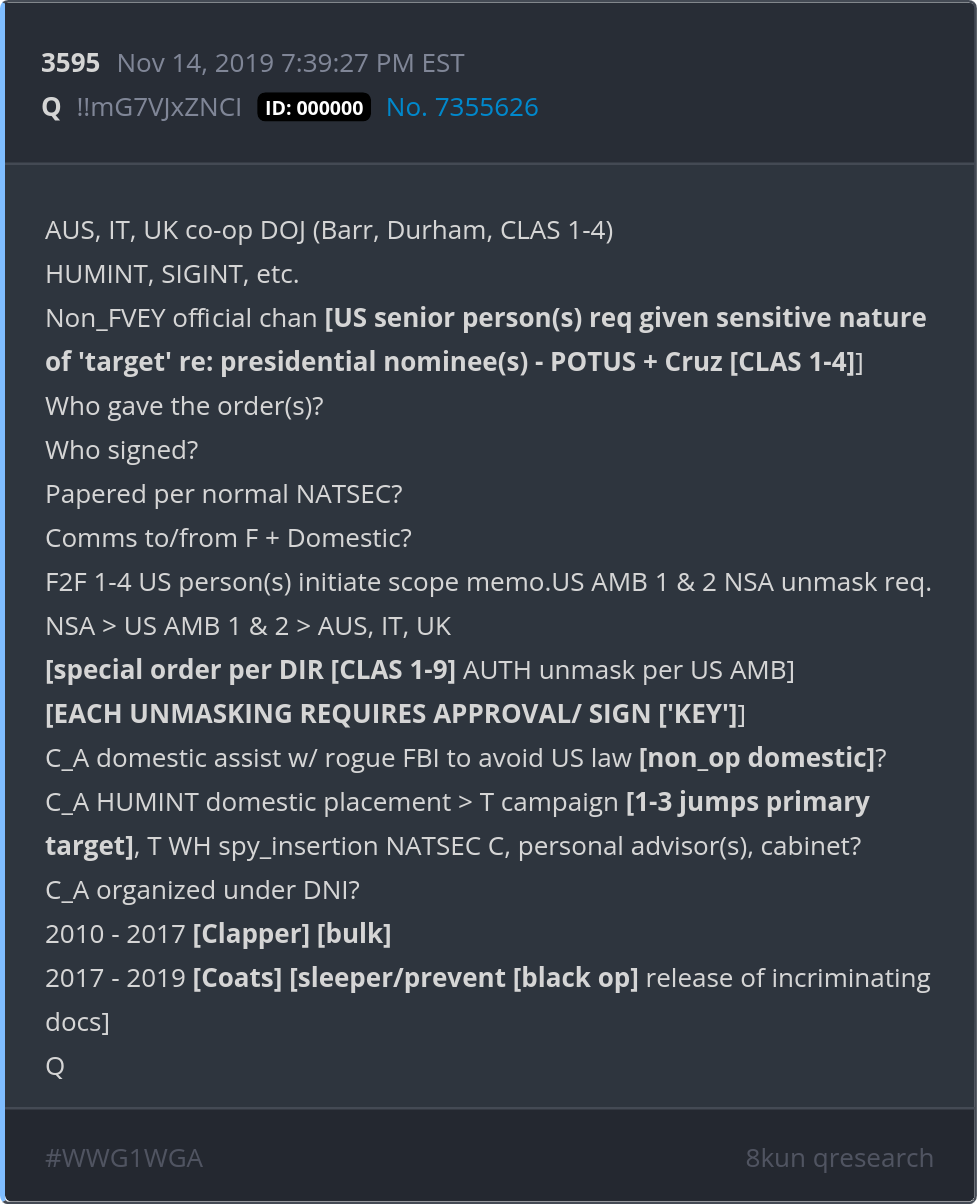Click the 8kun qresearch board label
The image size is (978, 1204).
click(x=839, y=1158)
